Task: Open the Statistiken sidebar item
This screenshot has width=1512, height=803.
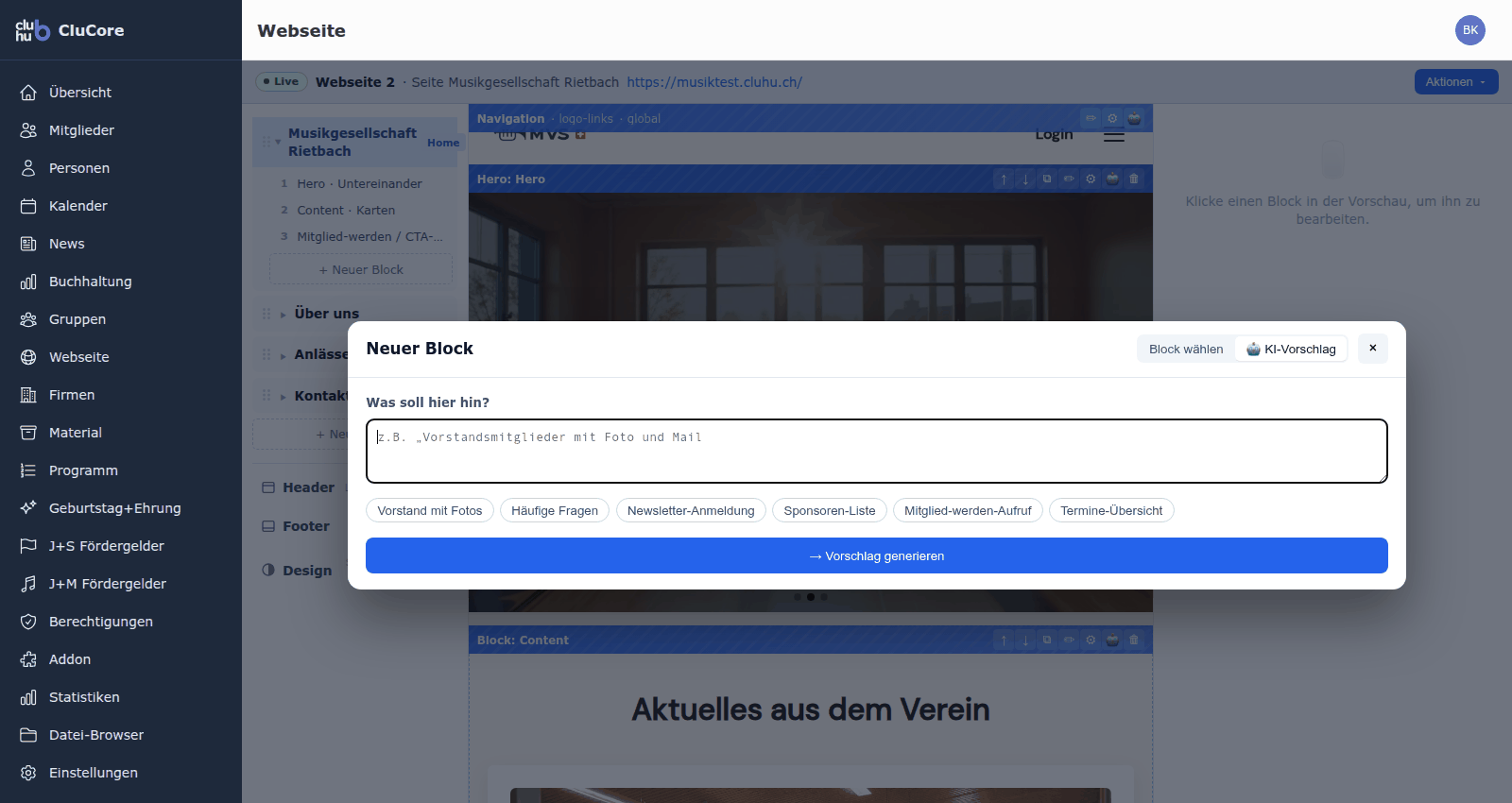Action: point(121,697)
